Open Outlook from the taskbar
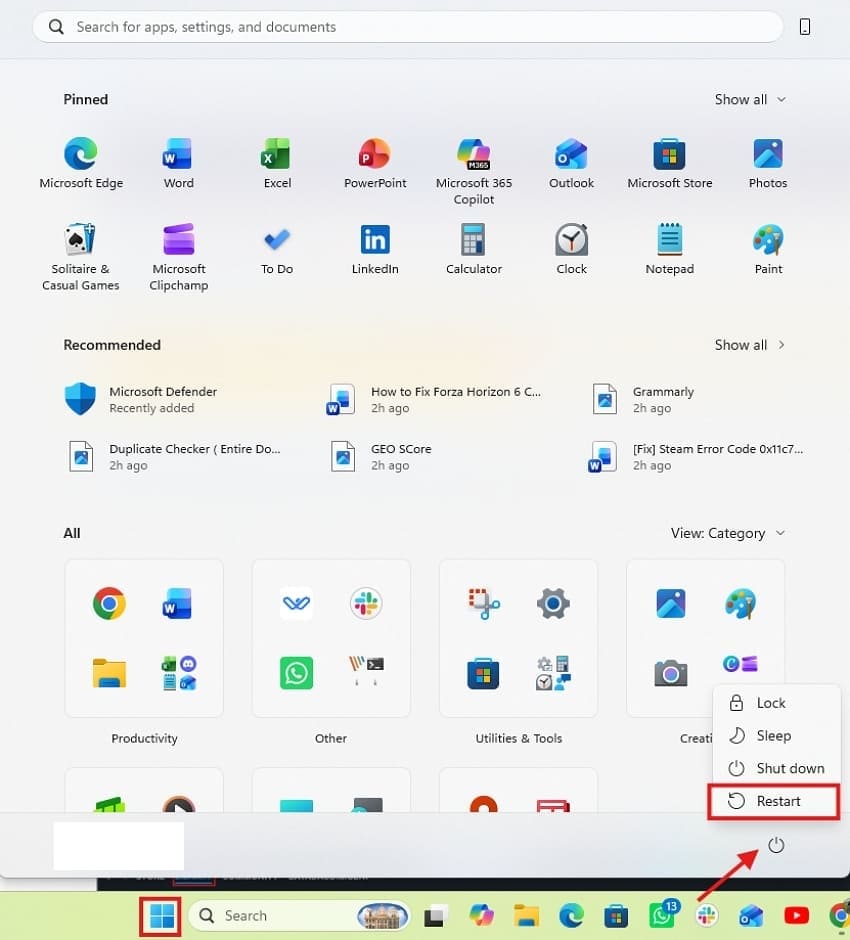This screenshot has height=940, width=850. [752, 915]
